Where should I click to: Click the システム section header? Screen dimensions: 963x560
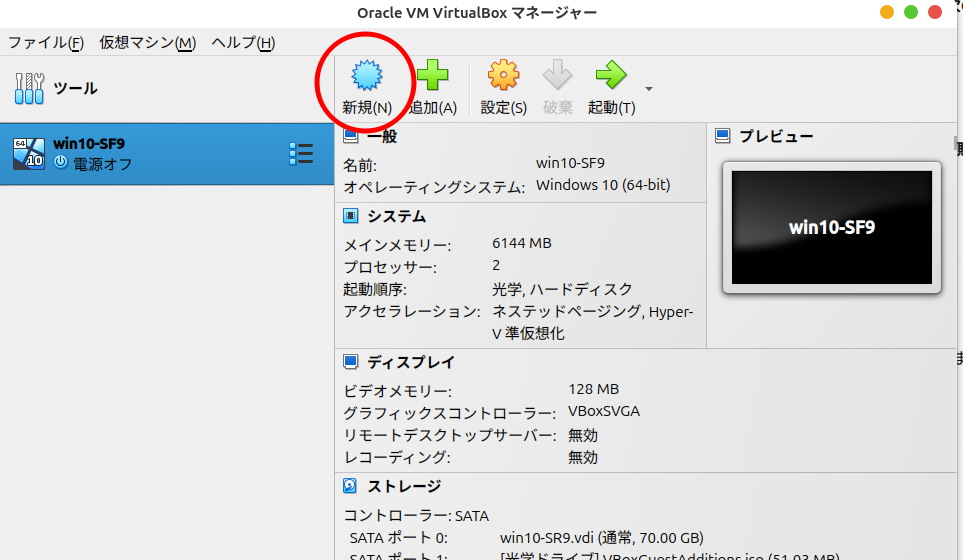click(395, 216)
